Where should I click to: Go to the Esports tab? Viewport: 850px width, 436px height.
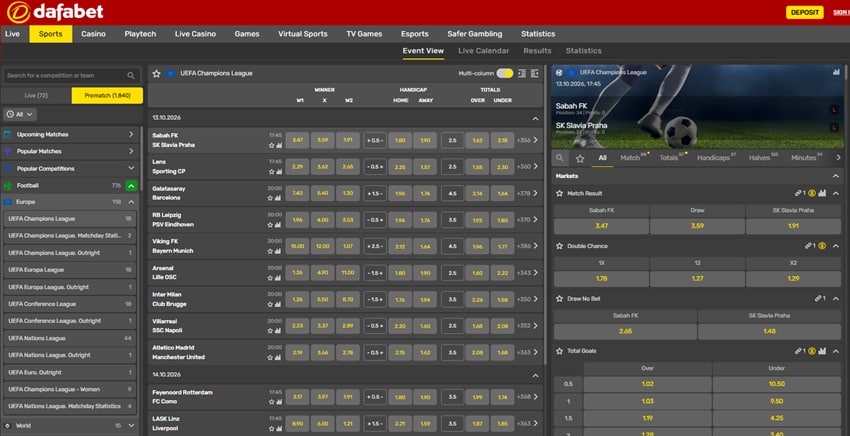[x=415, y=34]
